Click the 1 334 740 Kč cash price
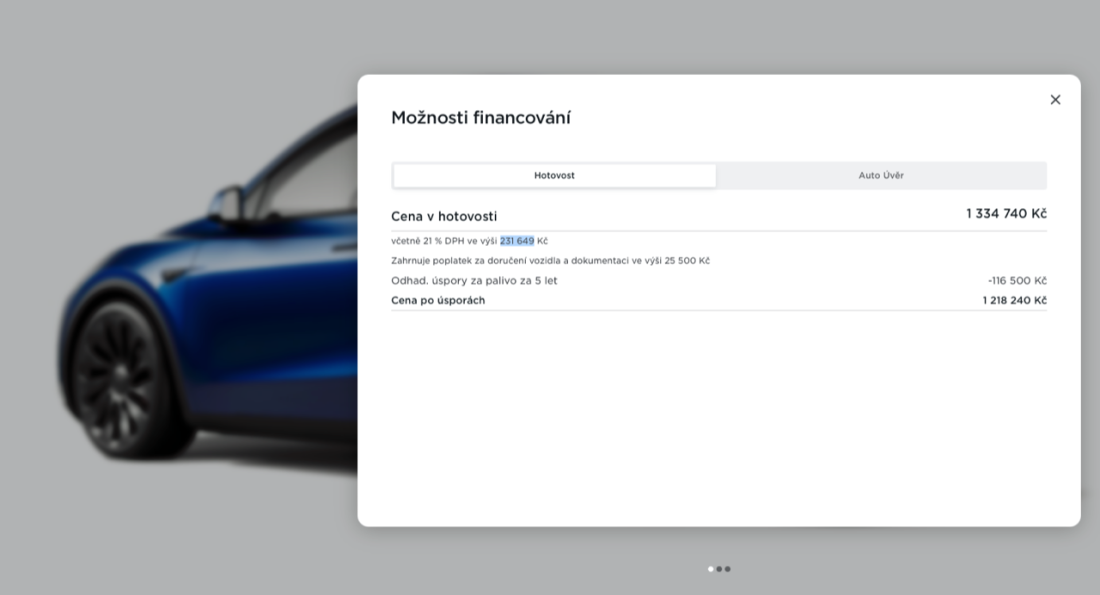1100x595 pixels. pos(1005,214)
